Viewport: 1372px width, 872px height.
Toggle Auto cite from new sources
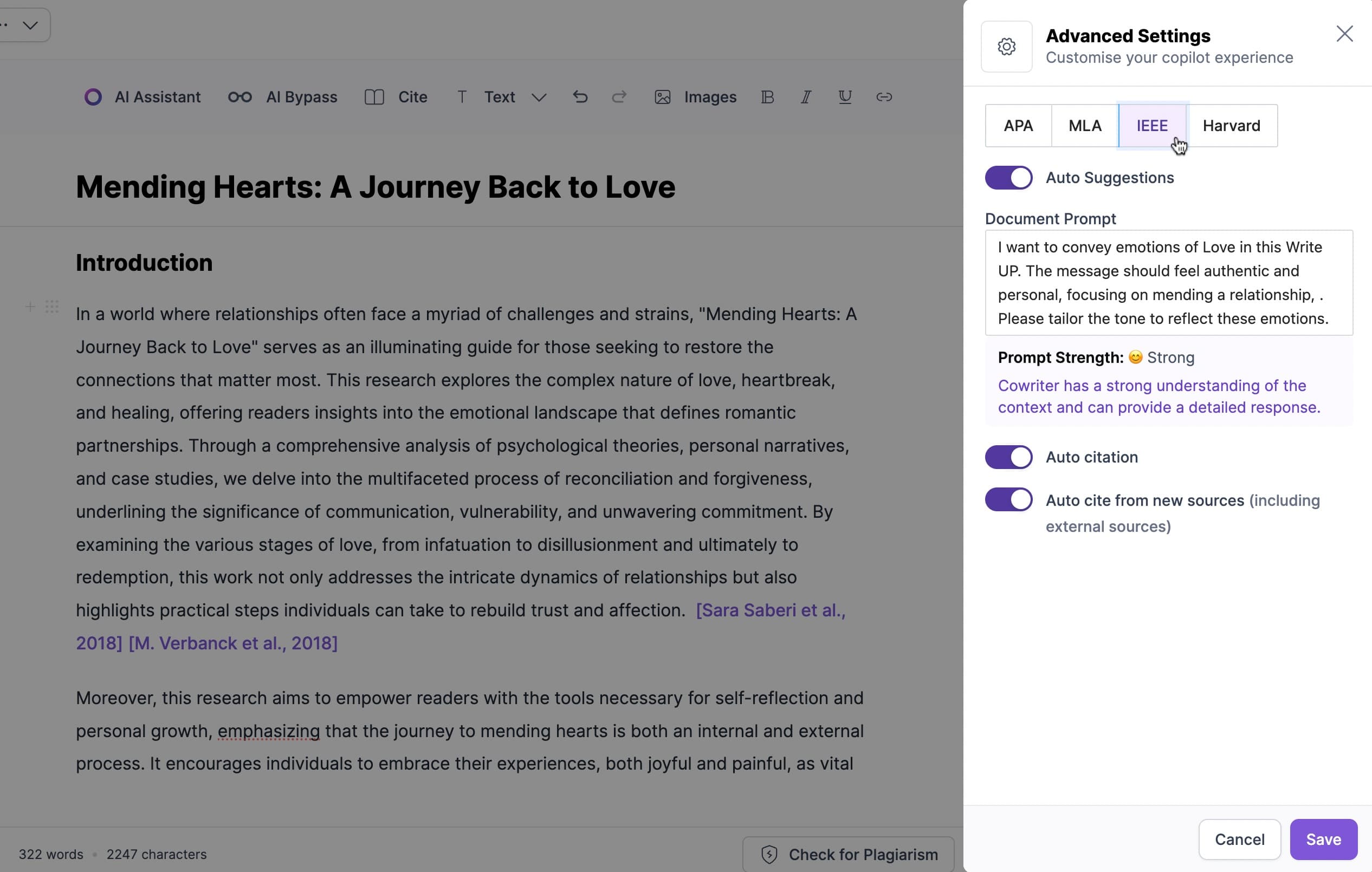(1008, 500)
